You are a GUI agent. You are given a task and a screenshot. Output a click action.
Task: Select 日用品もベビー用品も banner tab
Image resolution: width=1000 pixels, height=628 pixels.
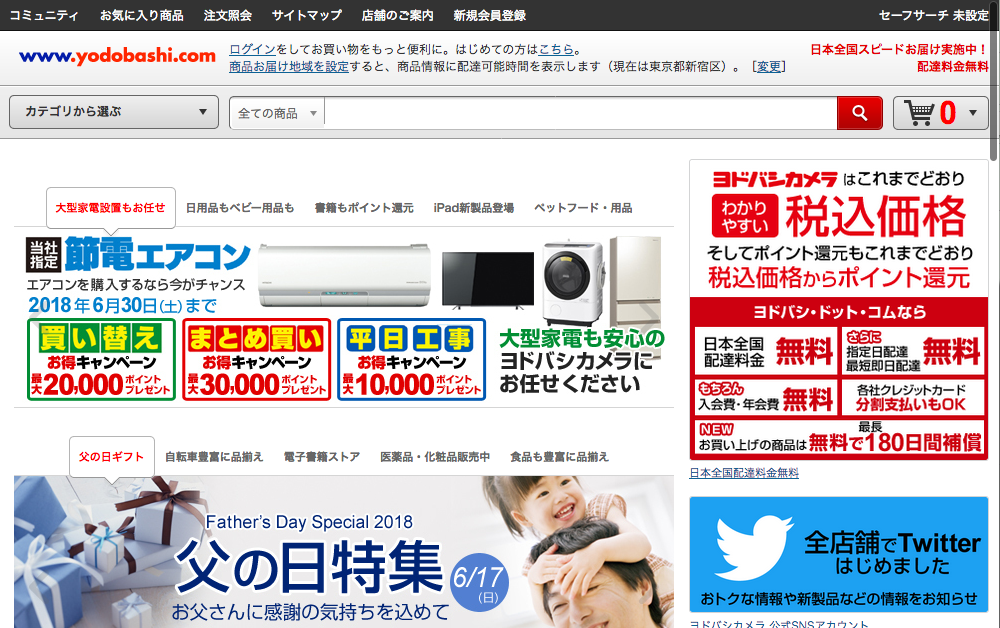pos(240,208)
